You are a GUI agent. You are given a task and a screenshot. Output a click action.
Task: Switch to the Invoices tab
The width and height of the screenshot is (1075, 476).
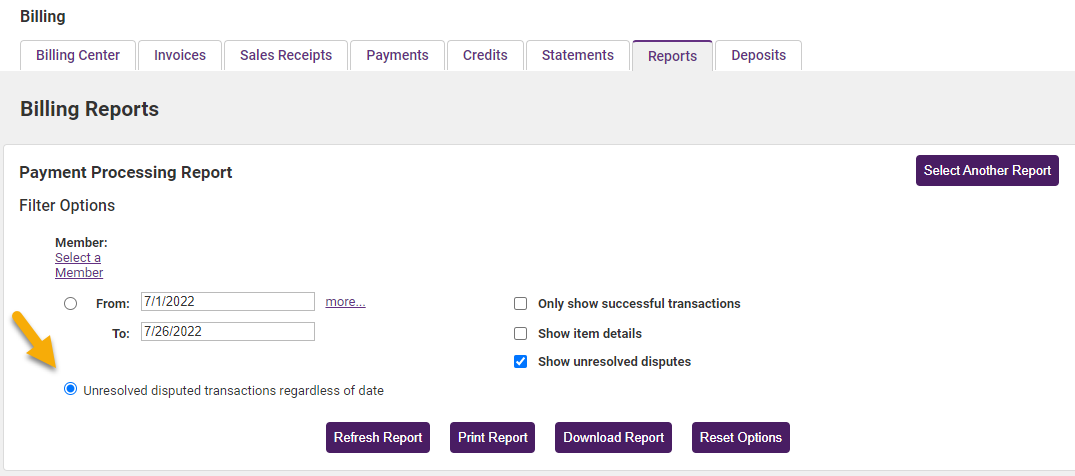tap(180, 56)
